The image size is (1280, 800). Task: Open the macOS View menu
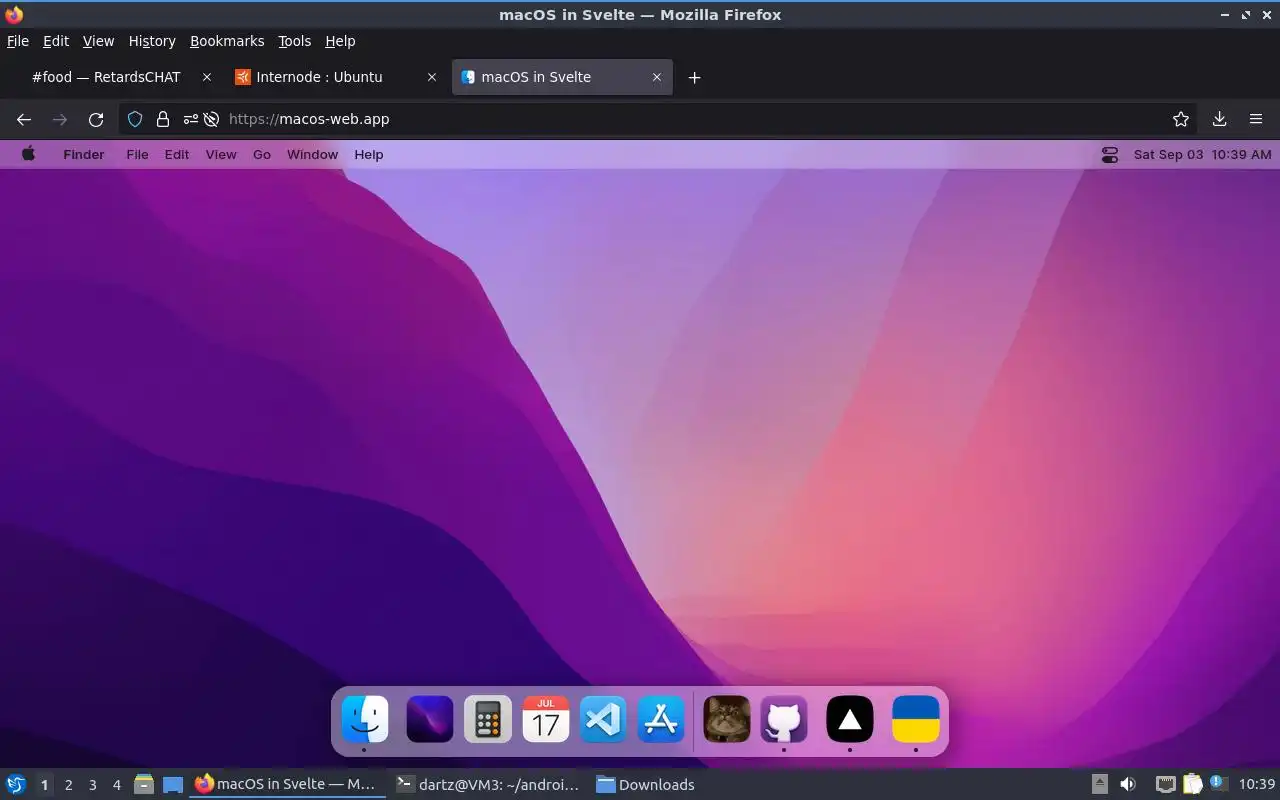221,155
